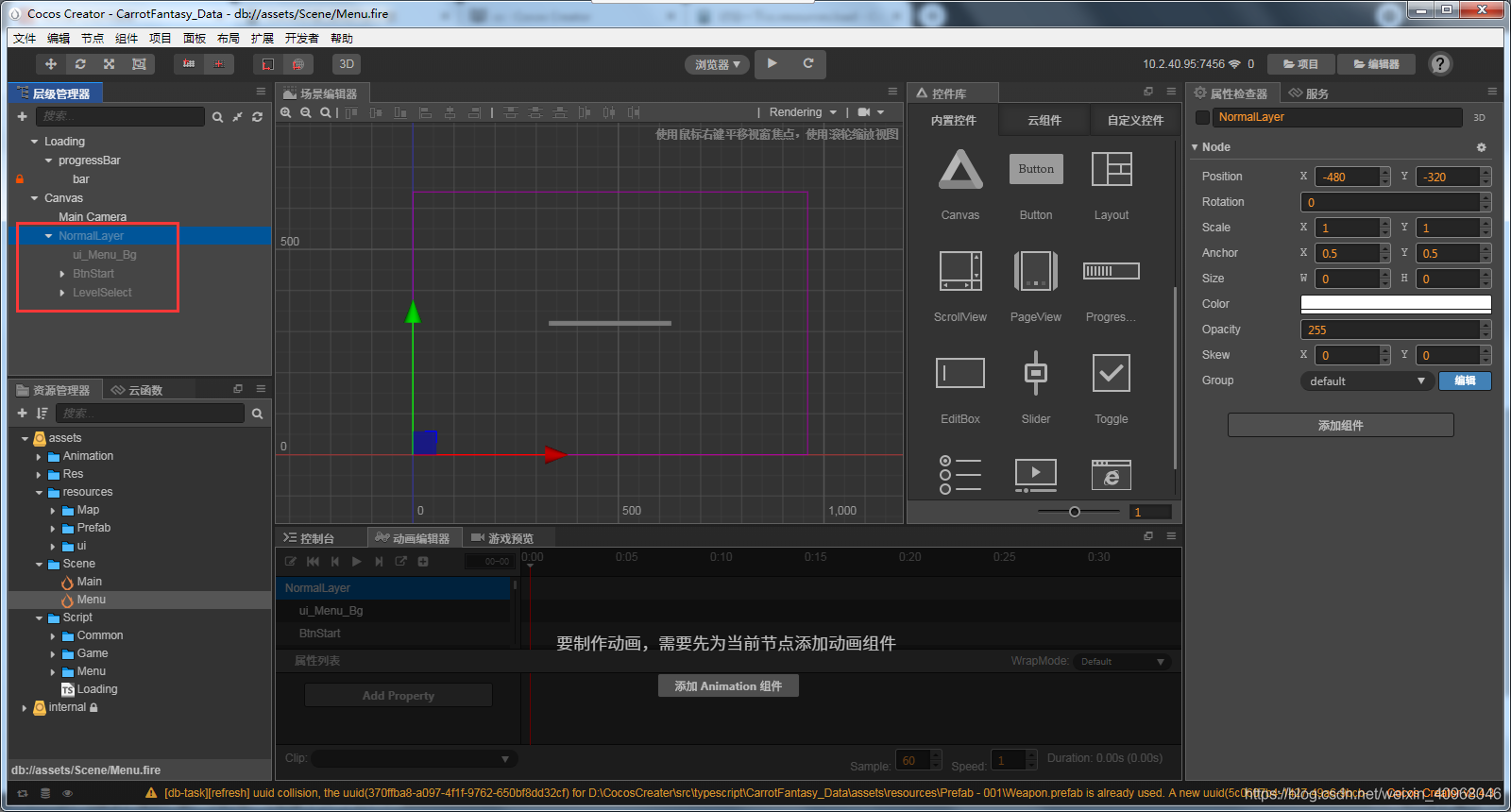Play the preview in browser
Screen dimensions: 1511x812
(x=772, y=63)
